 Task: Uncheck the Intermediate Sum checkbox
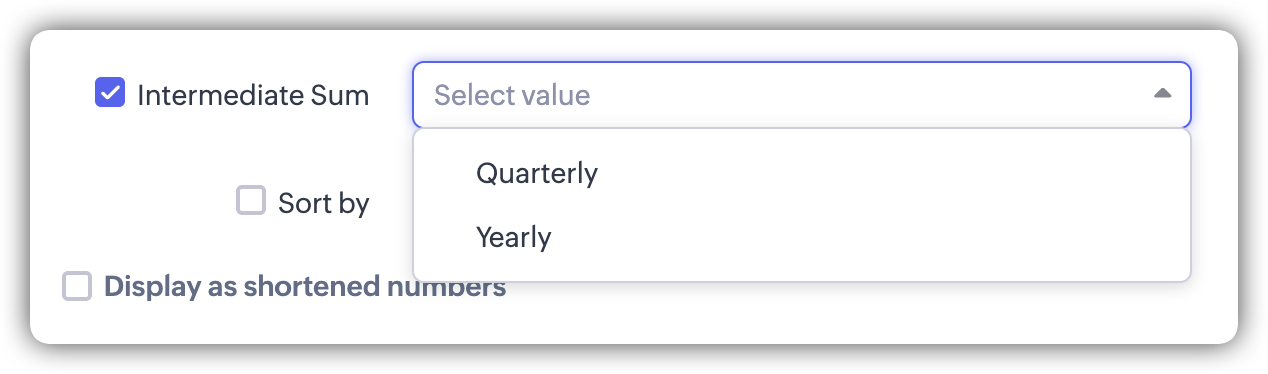click(x=110, y=94)
